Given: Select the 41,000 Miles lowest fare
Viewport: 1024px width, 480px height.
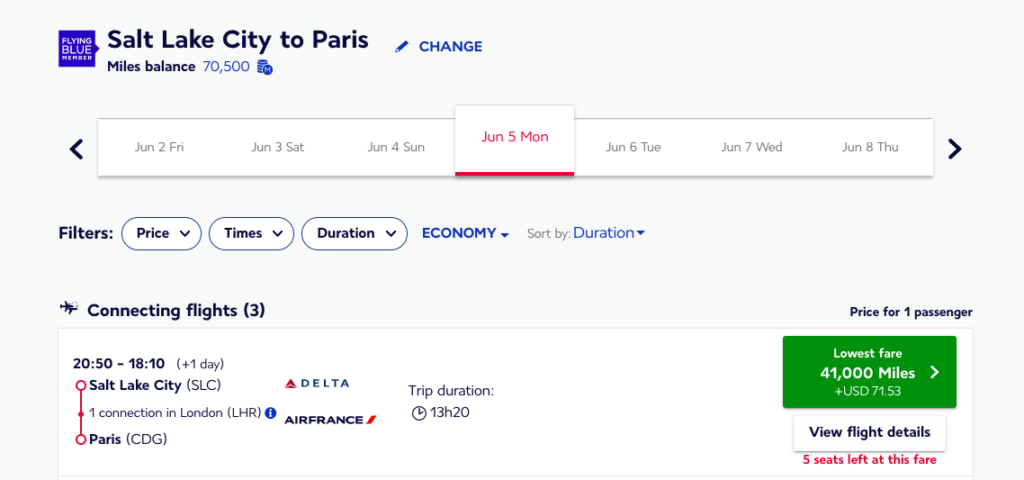Looking at the screenshot, I should pyautogui.click(x=869, y=372).
